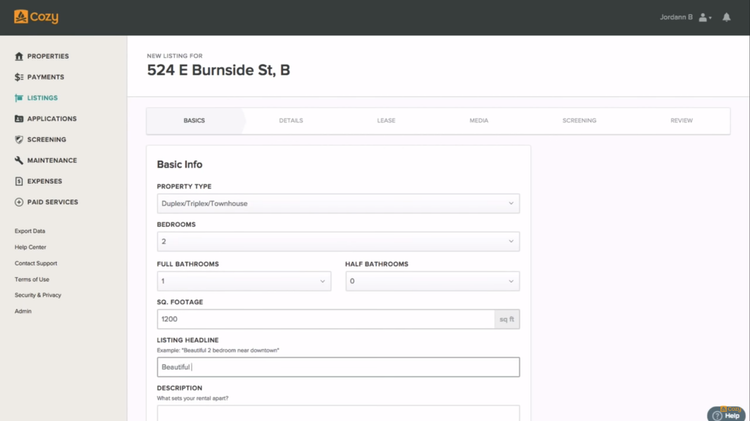Screen dimensions: 750x421
Task: Open notifications bell icon
Action: point(726,17)
